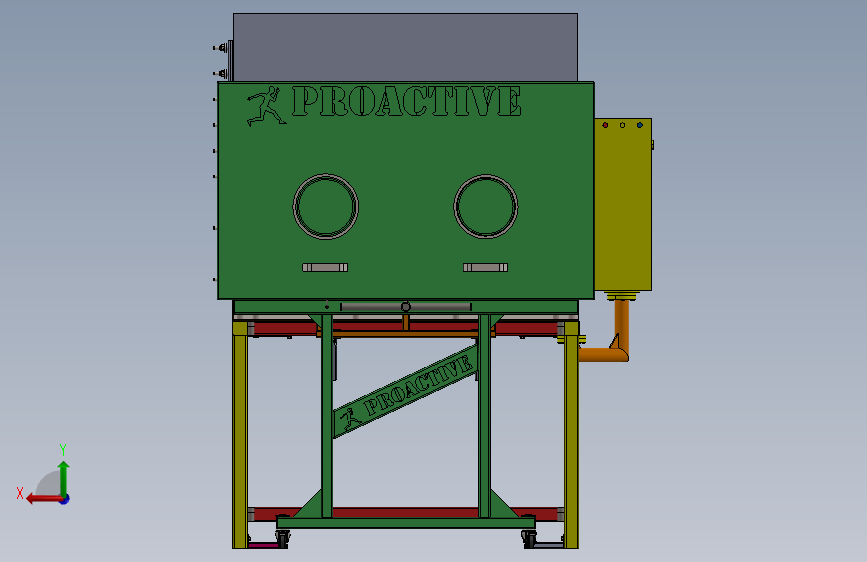Select the lower red cross beam
Screen dimensions: 867x562
(405, 513)
